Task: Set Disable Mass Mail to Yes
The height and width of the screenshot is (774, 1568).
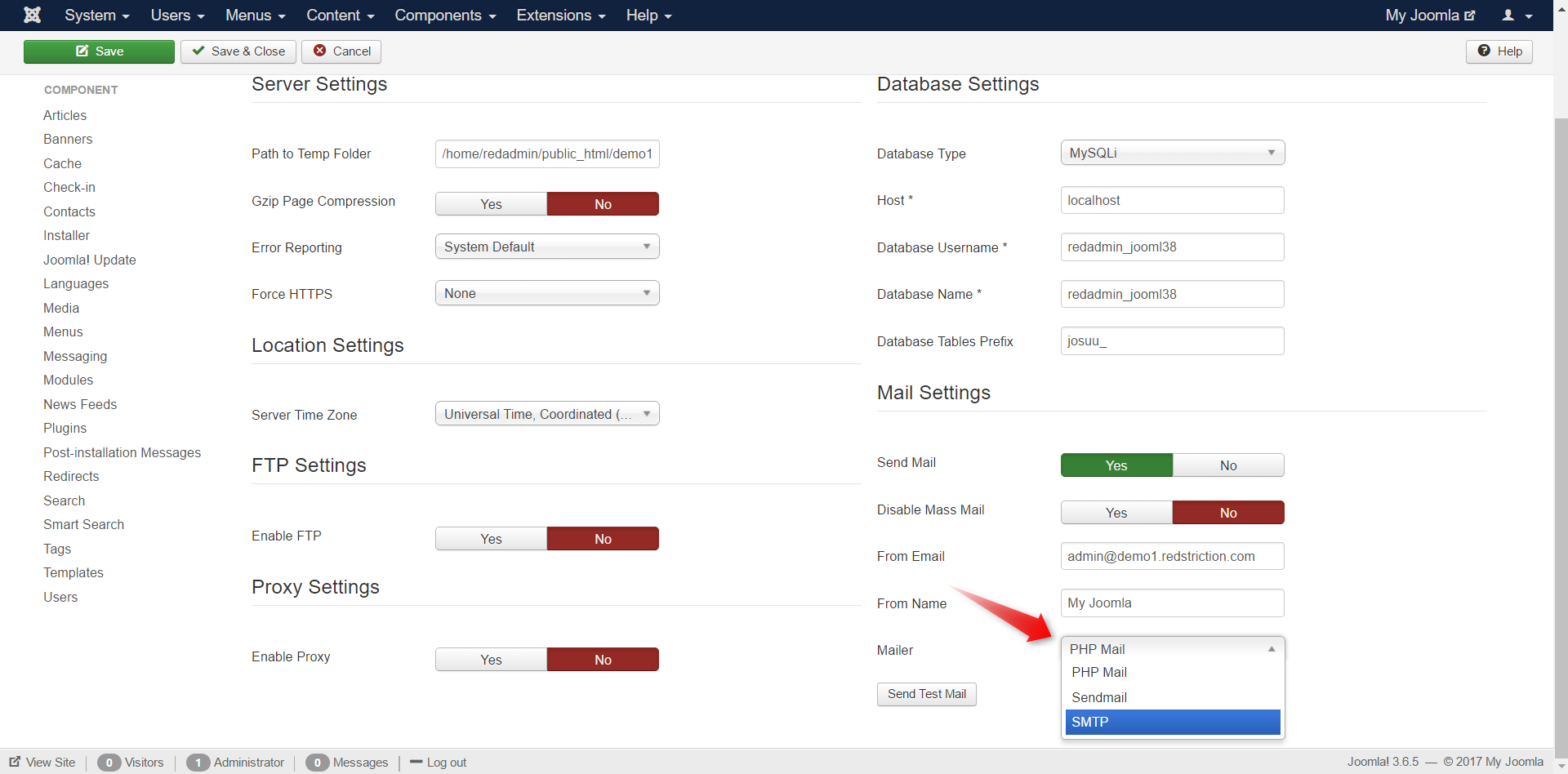Action: click(x=1116, y=513)
